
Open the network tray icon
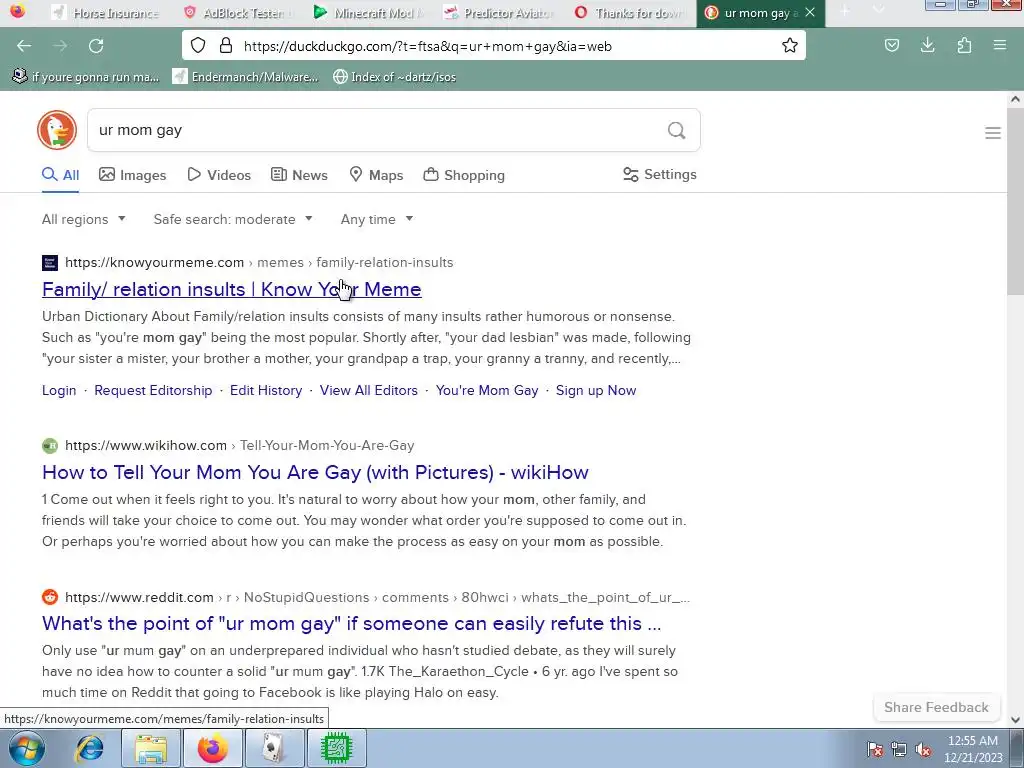pos(899,749)
